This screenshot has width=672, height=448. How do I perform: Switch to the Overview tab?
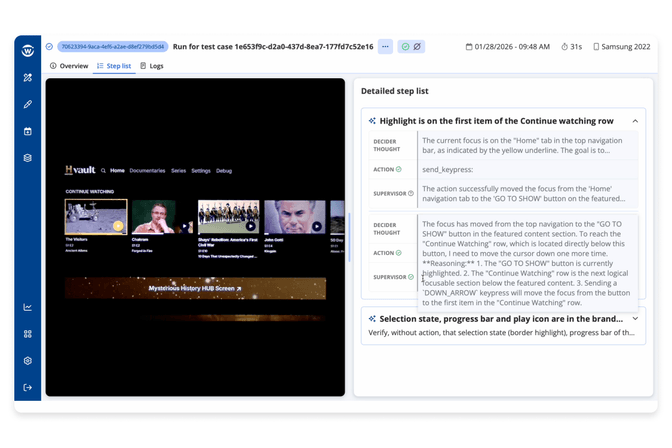(x=69, y=66)
